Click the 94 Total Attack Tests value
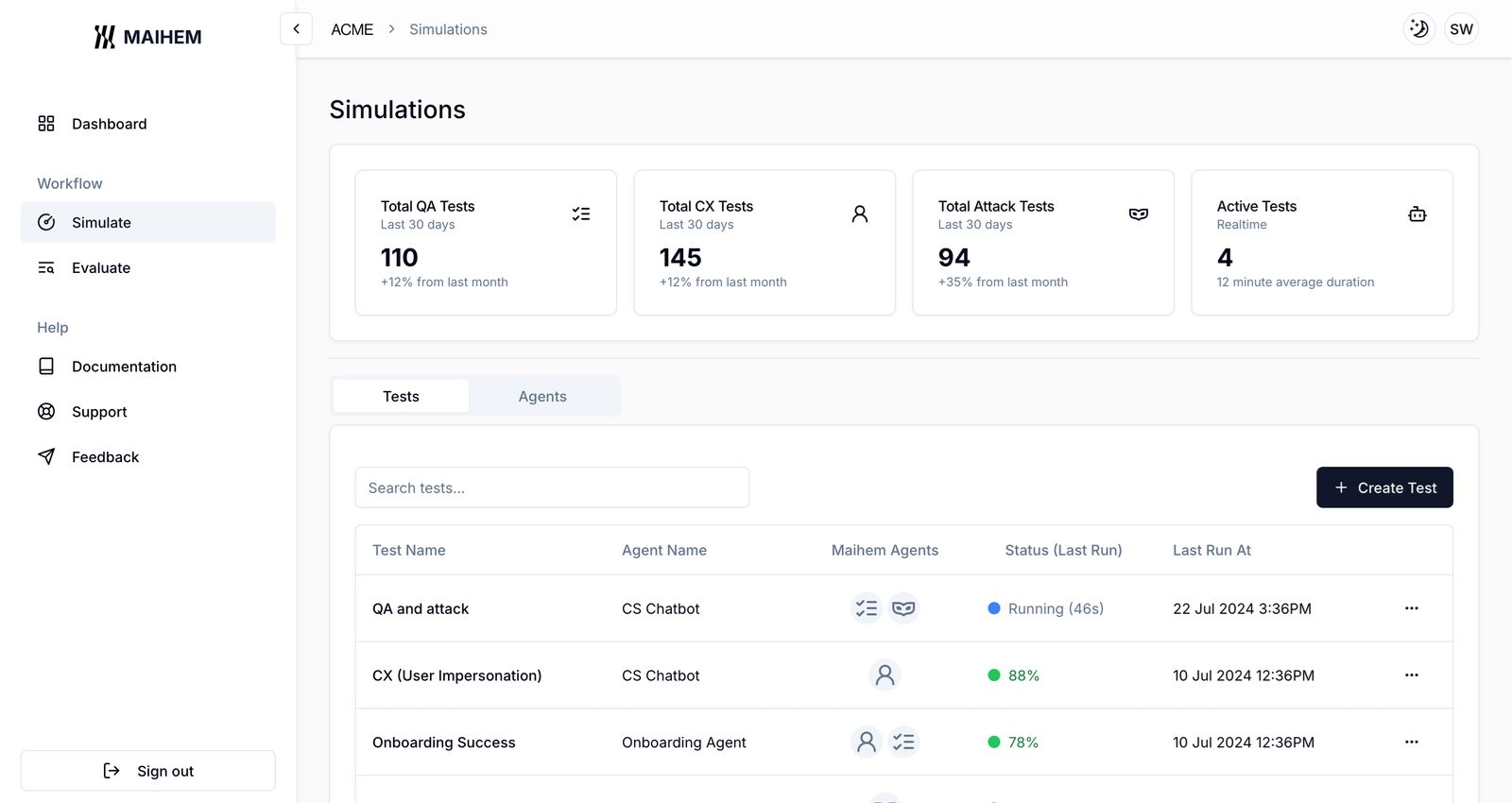1512x803 pixels. click(954, 257)
